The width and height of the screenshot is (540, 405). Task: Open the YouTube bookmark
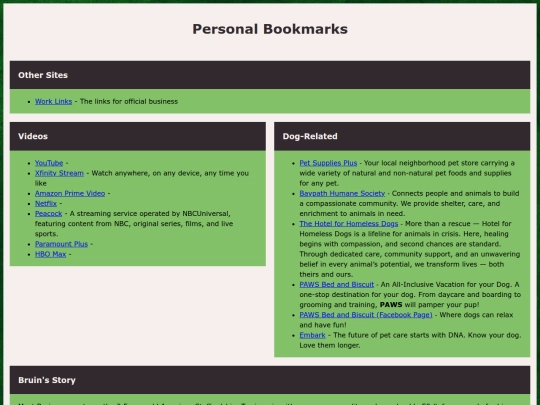(49, 163)
